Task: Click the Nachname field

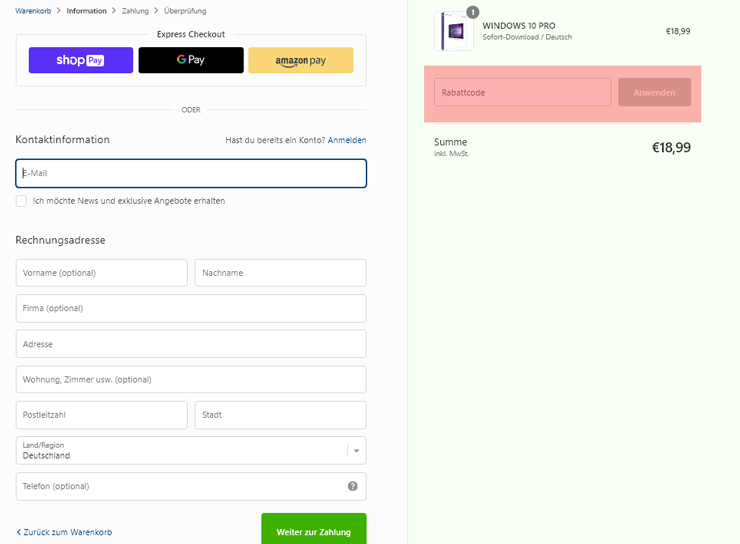Action: tap(280, 273)
